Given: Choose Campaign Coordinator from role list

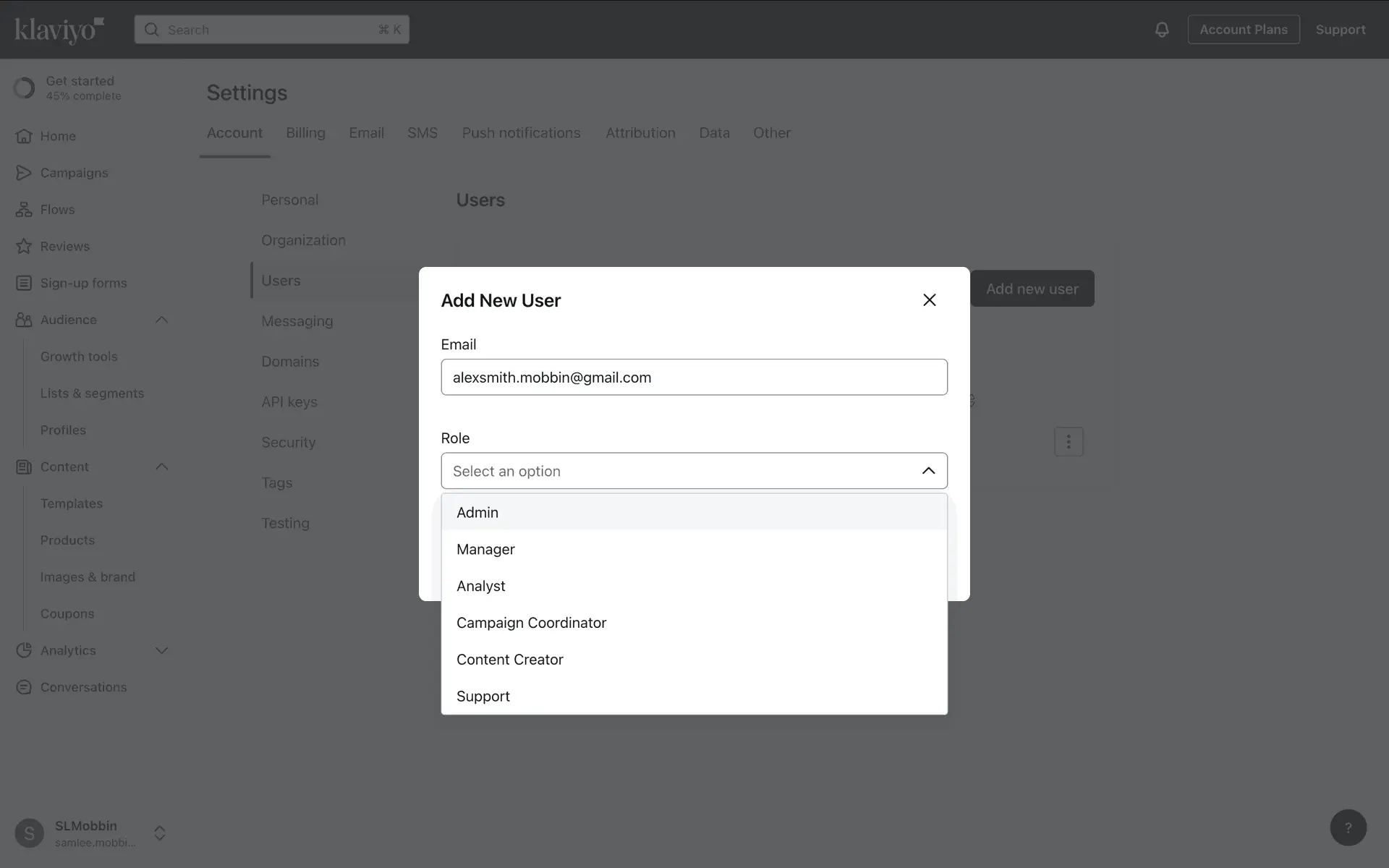Looking at the screenshot, I should pos(531,623).
